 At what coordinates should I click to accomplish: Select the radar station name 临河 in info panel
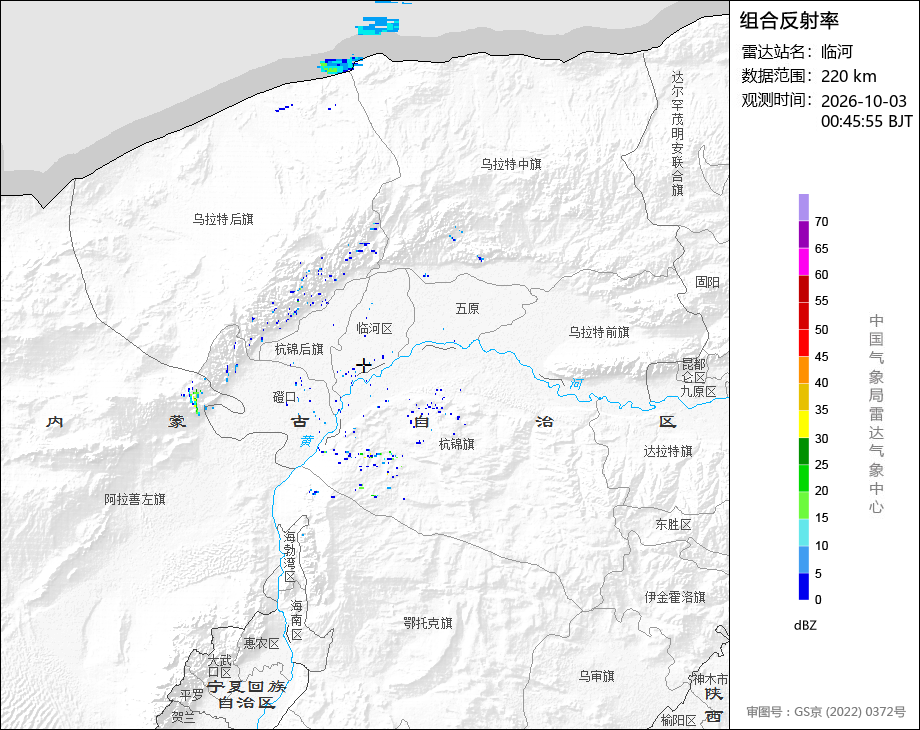tap(837, 52)
